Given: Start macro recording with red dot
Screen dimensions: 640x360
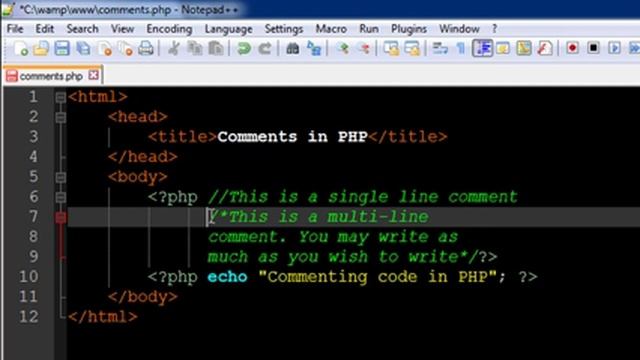Looking at the screenshot, I should click(x=572, y=49).
